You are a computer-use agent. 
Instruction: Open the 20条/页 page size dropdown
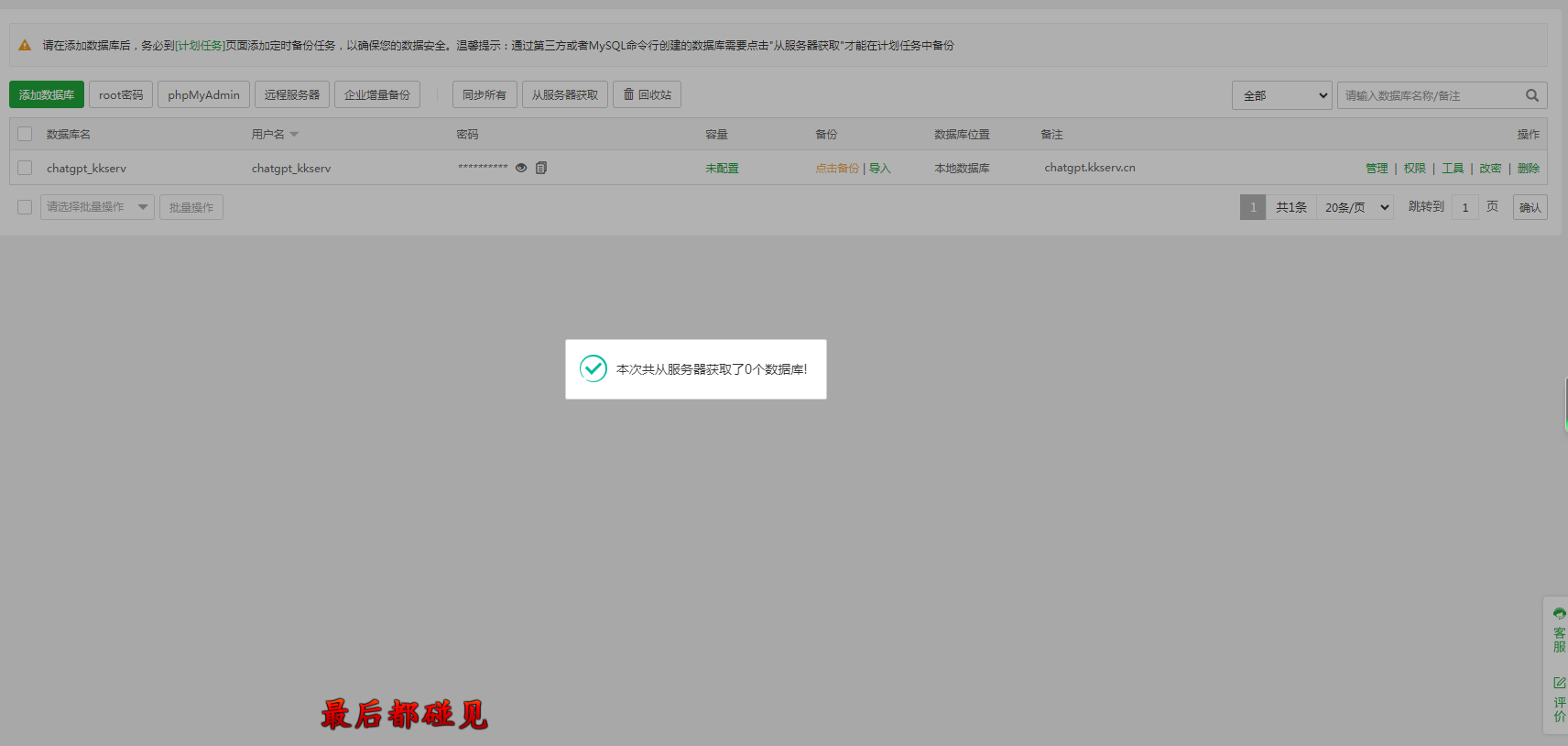[x=1356, y=207]
